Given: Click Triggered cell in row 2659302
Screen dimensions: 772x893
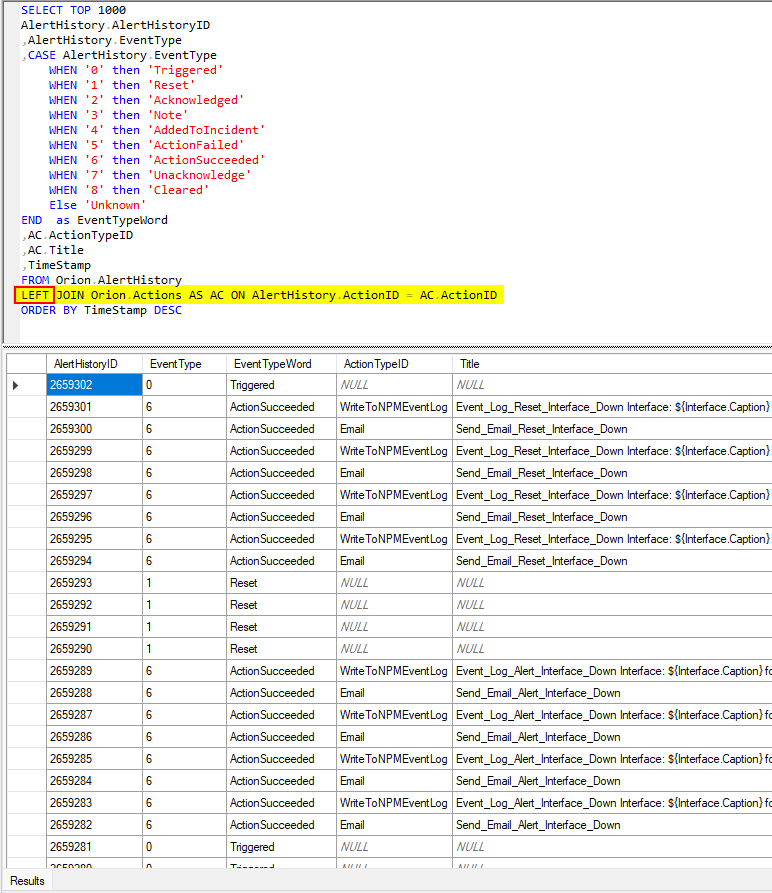Looking at the screenshot, I should (x=281, y=385).
